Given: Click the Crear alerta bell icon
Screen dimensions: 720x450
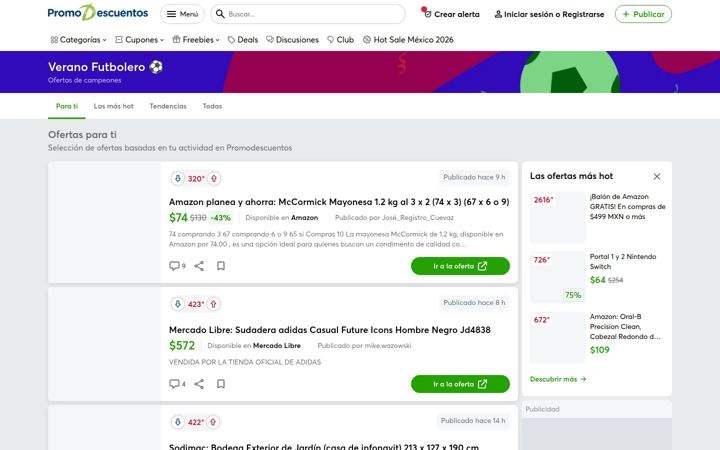Looking at the screenshot, I should coord(427,14).
